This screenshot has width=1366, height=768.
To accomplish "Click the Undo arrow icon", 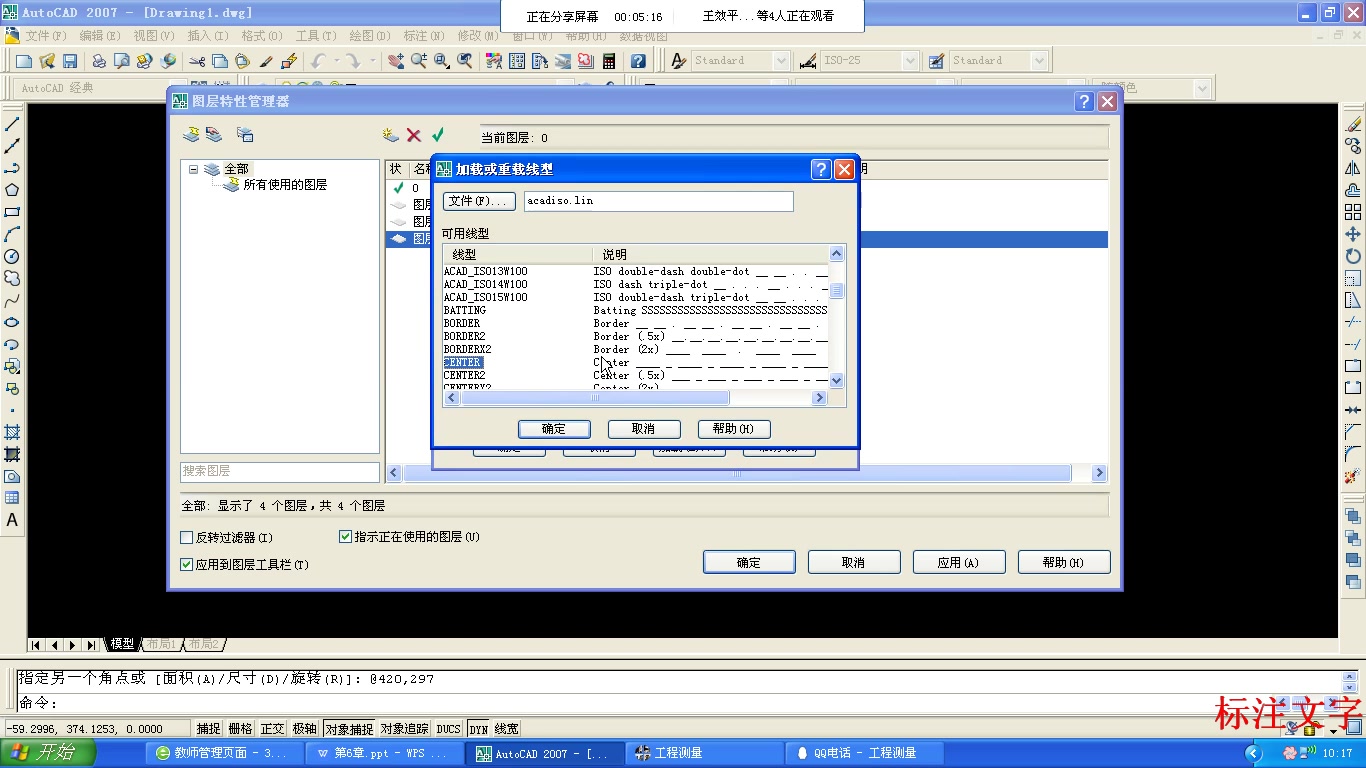I will [x=318, y=61].
